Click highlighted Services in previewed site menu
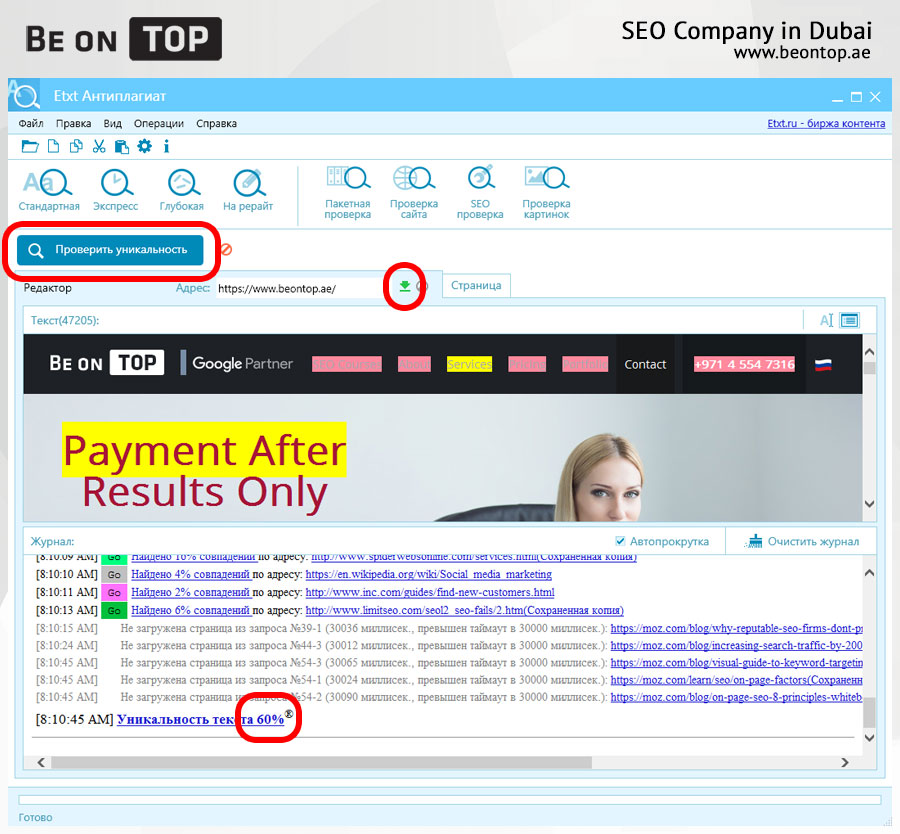The height and width of the screenshot is (834, 900). pyautogui.click(x=470, y=364)
